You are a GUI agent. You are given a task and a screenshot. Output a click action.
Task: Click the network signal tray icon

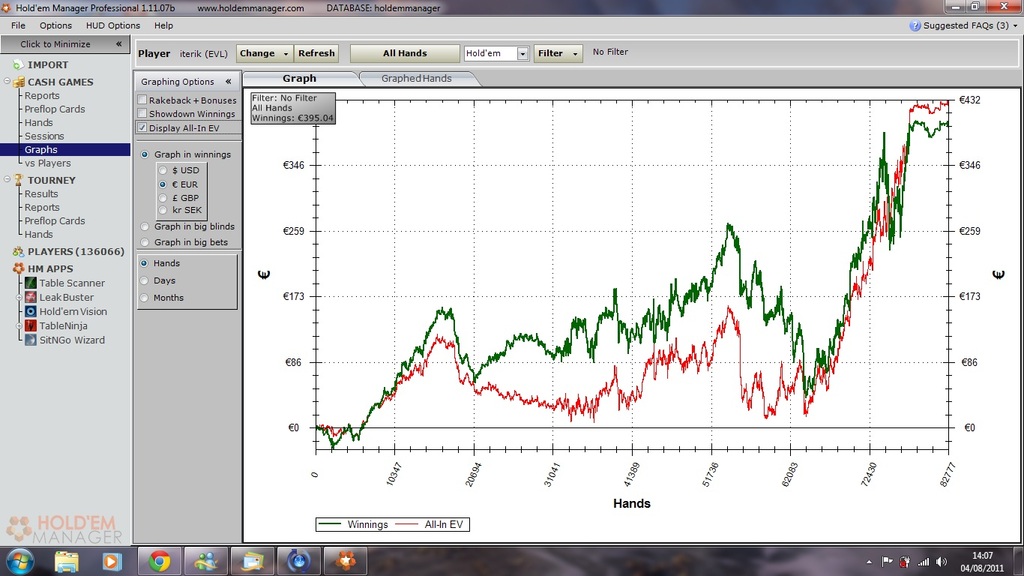click(x=923, y=562)
